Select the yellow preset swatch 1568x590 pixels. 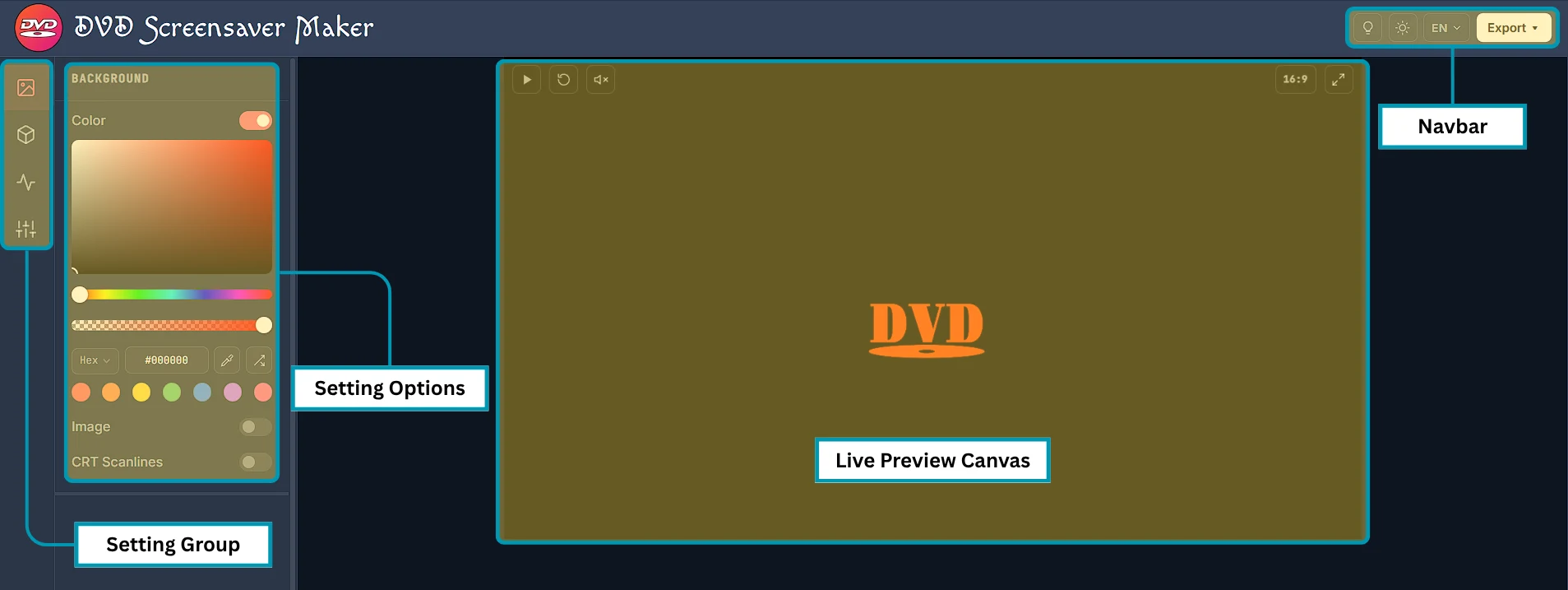tap(141, 393)
